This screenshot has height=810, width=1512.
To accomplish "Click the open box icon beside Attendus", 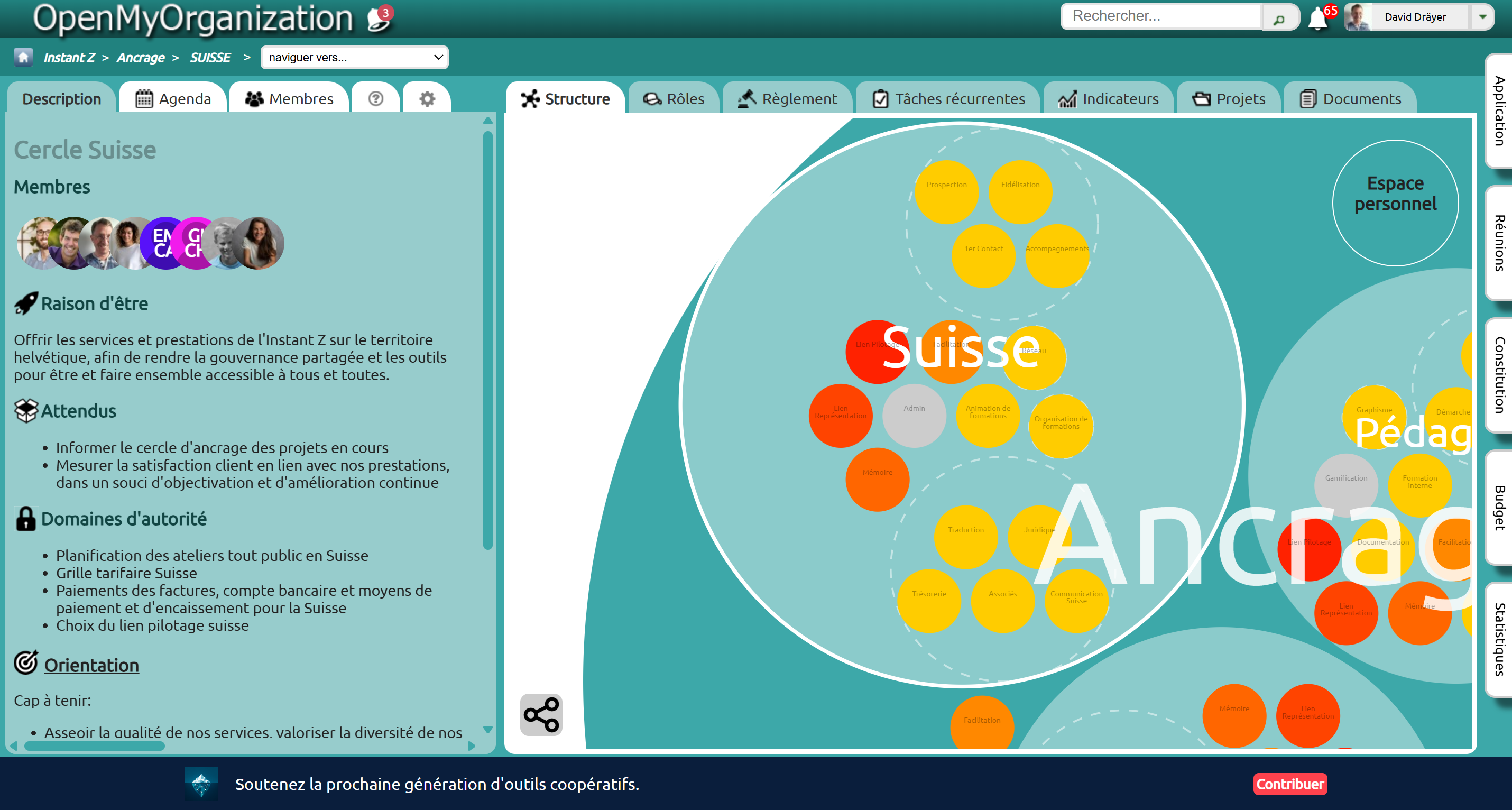I will tap(26, 411).
